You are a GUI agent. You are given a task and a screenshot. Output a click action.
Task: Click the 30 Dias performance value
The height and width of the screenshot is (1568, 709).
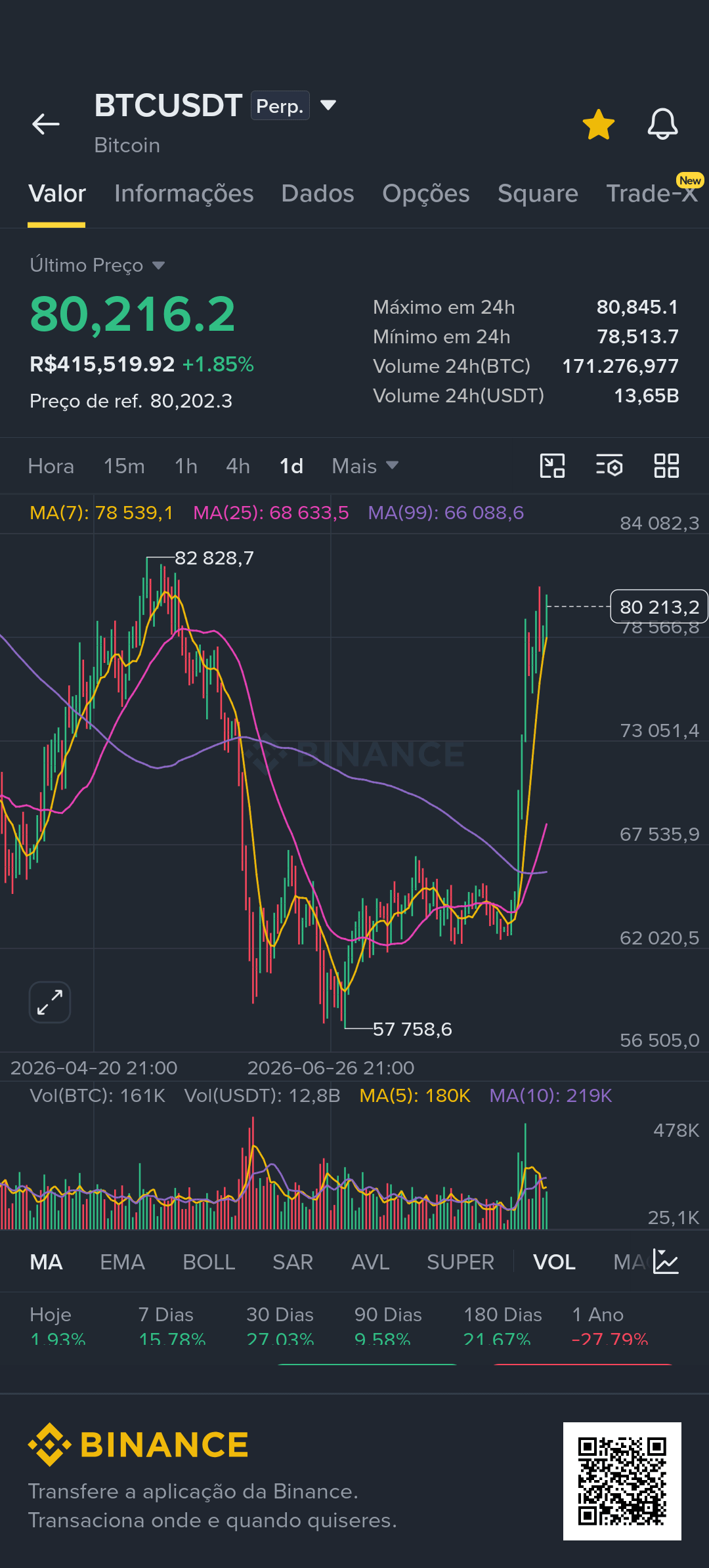click(280, 1339)
